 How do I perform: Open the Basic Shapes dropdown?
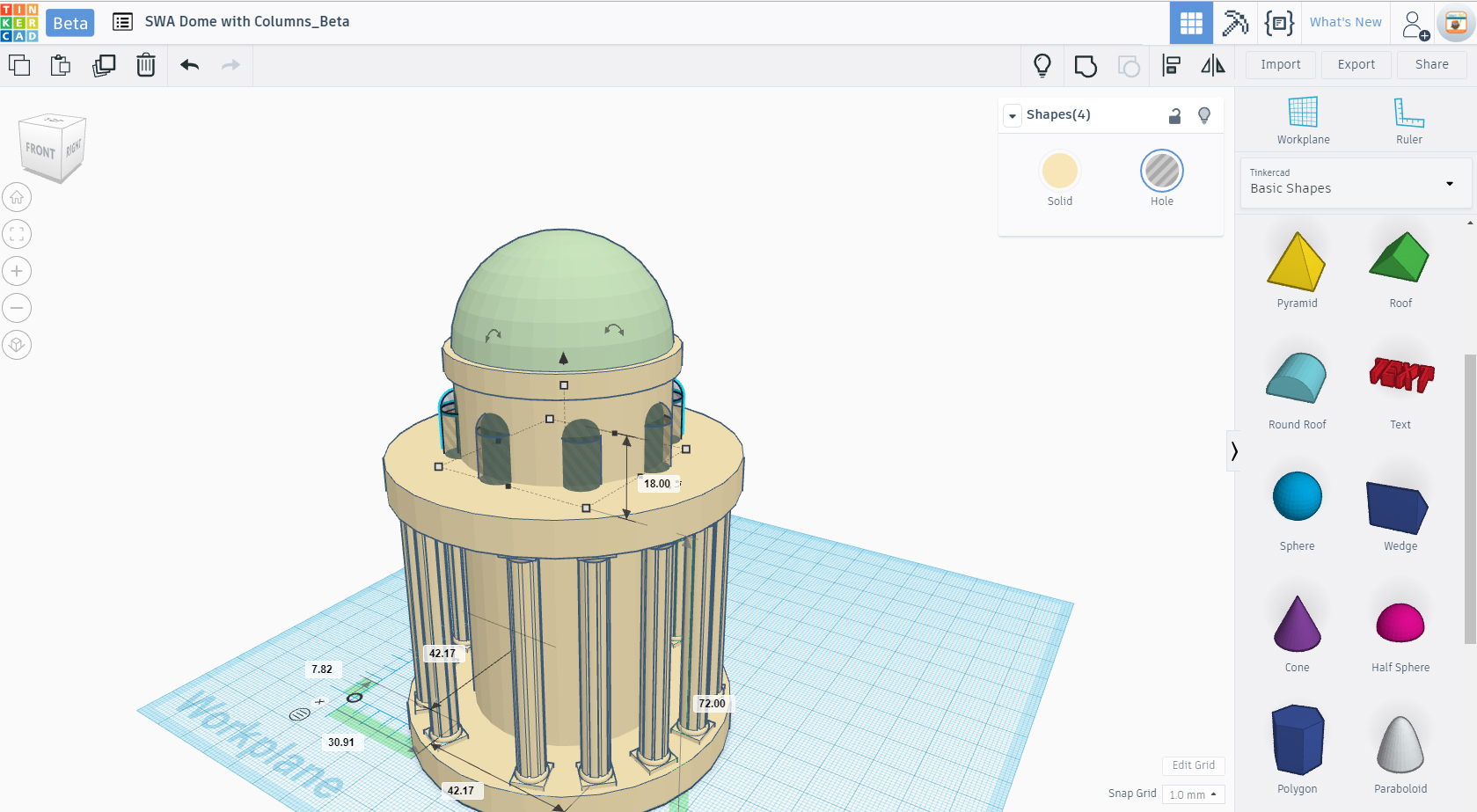(x=1356, y=183)
